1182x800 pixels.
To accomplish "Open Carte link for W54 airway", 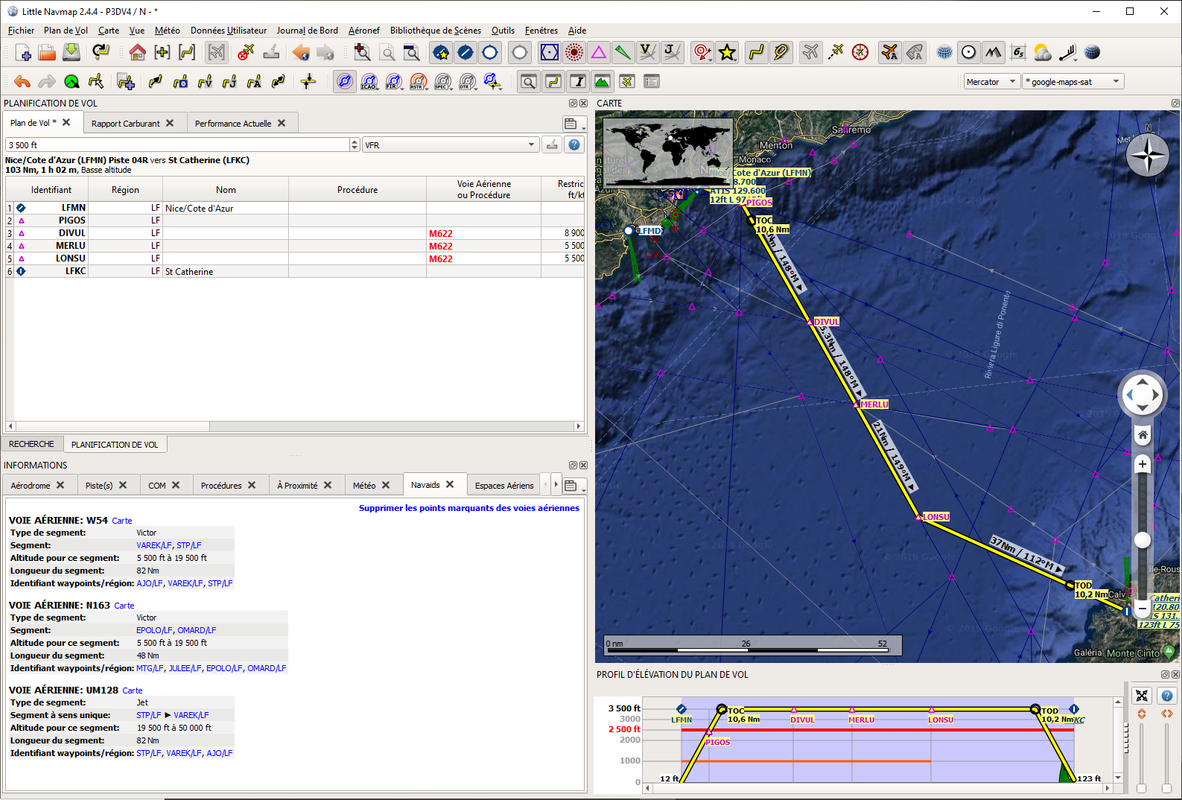I will [121, 521].
